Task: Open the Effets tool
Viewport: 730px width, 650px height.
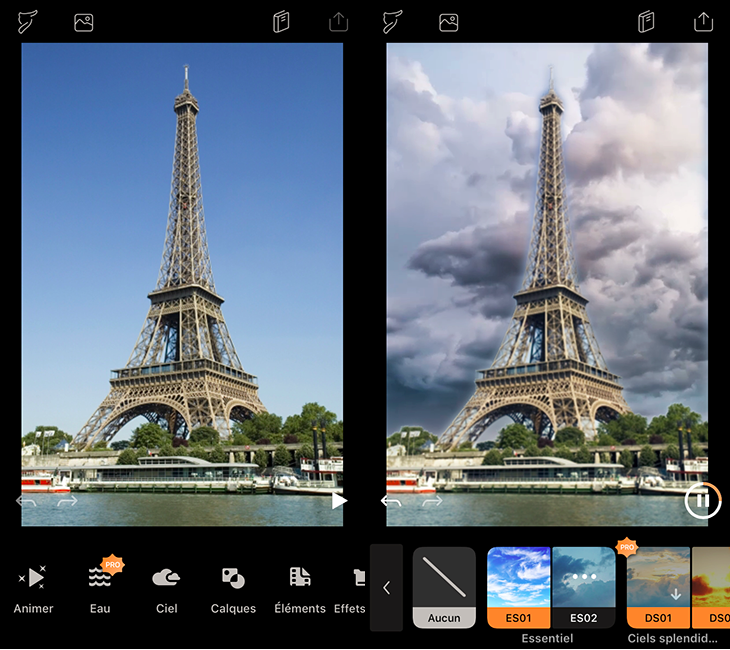Action: tap(353, 586)
